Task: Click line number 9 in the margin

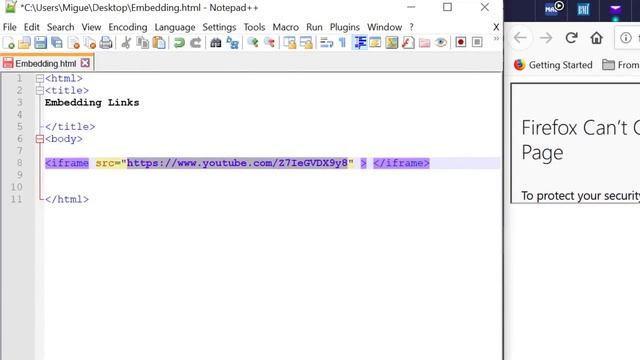Action: point(19,175)
